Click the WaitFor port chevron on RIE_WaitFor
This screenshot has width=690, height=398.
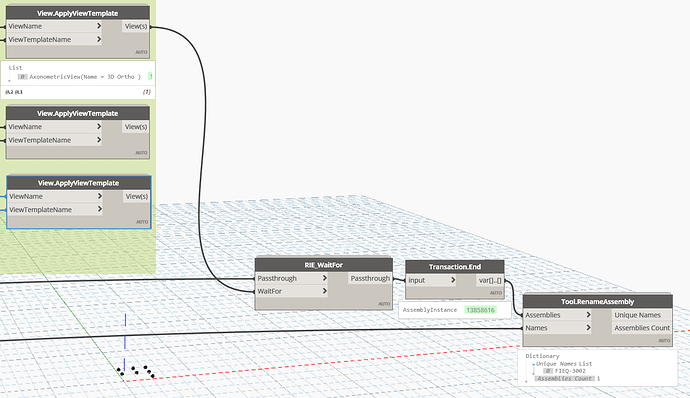pos(324,291)
